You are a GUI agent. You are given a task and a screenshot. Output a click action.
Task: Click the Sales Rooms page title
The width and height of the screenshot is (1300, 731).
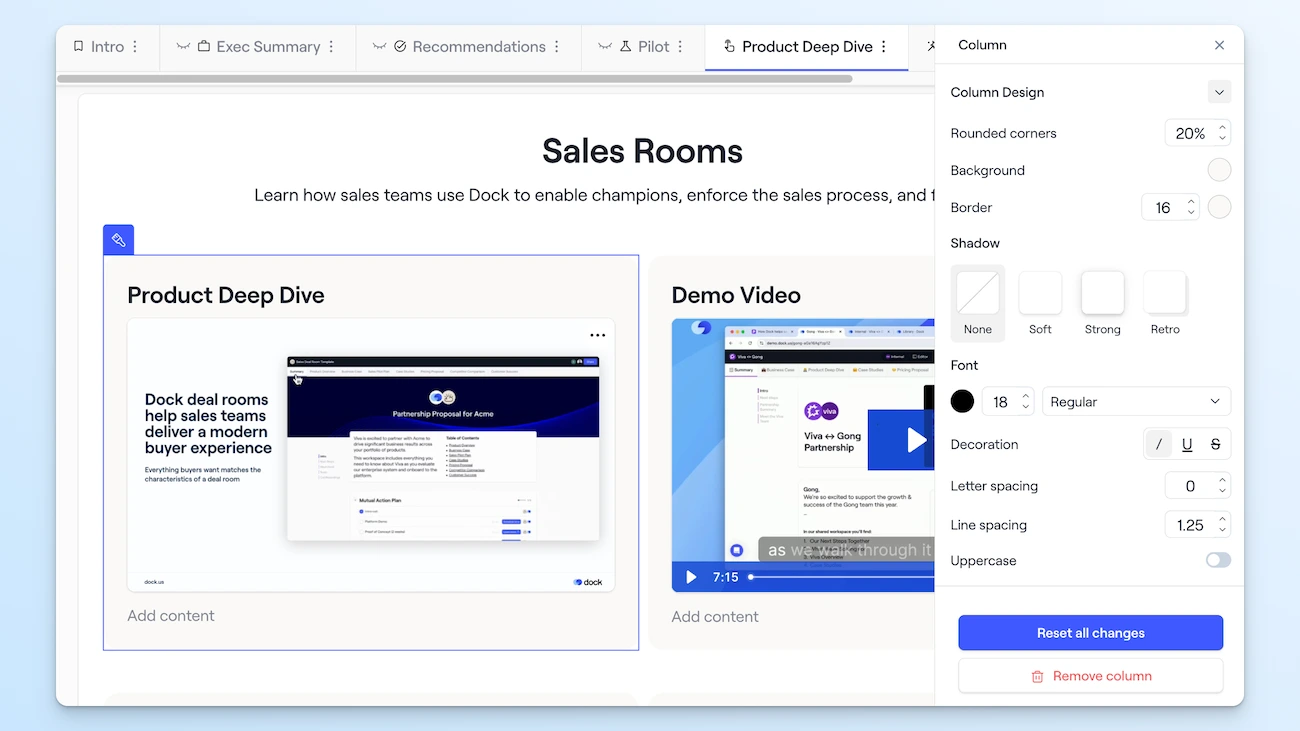[642, 151]
